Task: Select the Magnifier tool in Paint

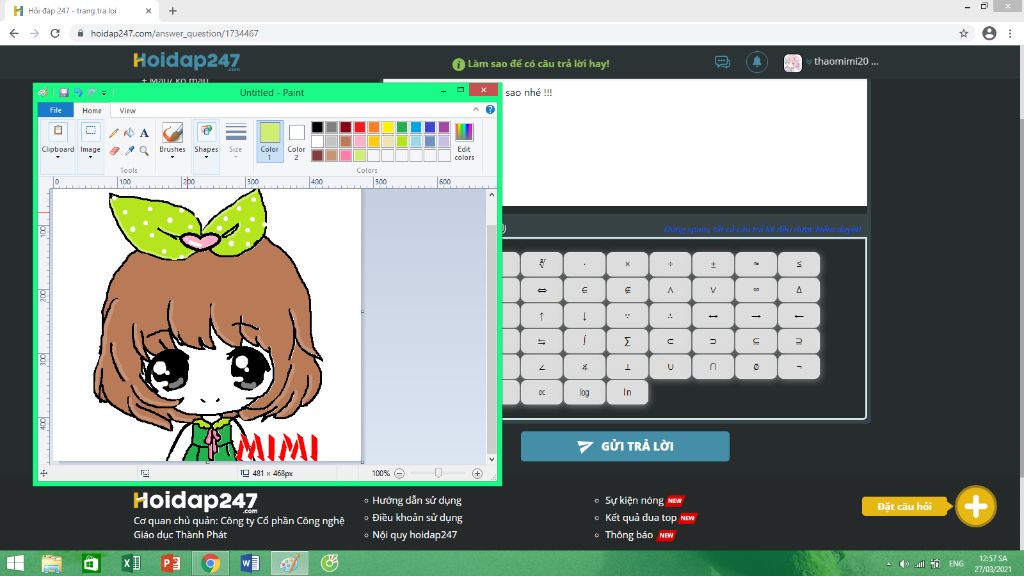Action: tap(144, 151)
